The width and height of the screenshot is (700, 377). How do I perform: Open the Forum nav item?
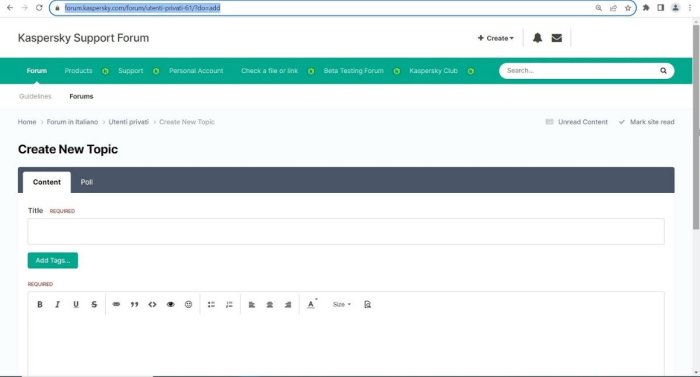click(37, 71)
